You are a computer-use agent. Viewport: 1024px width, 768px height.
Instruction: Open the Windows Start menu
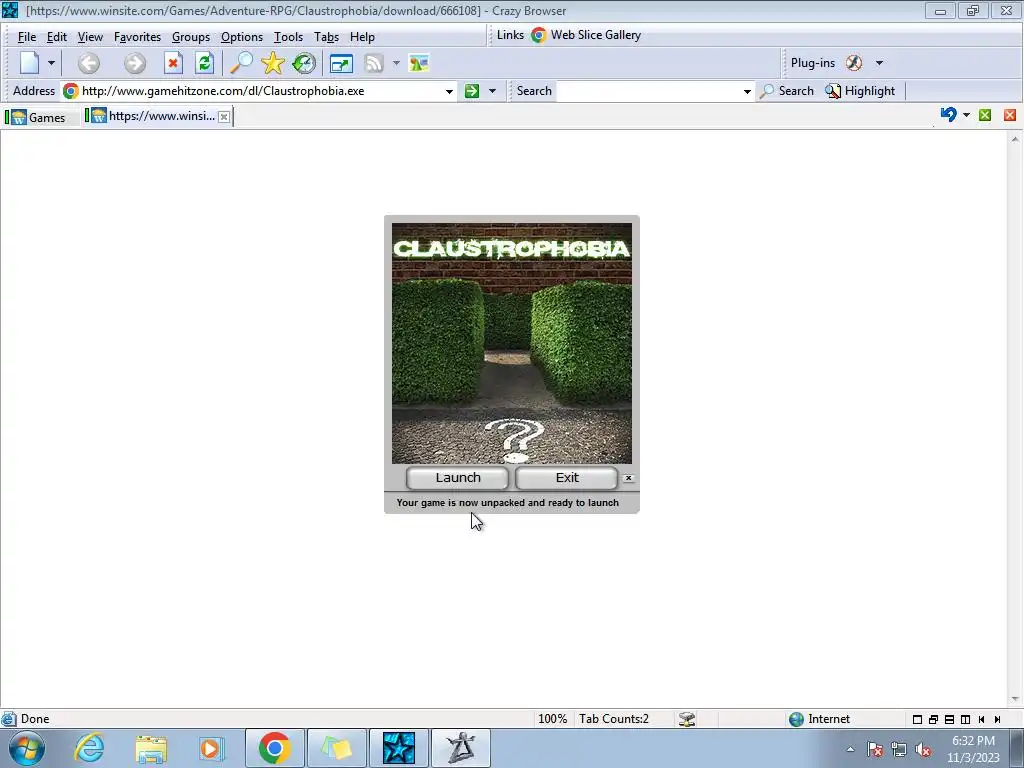point(27,748)
